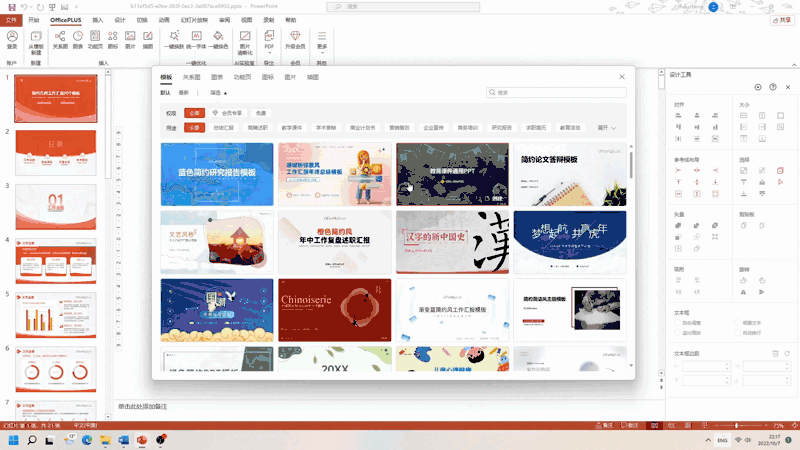Image resolution: width=800 pixels, height=450 pixels.
Task: Toggle the 筛选 filter dropdown arrow
Action: (225, 93)
